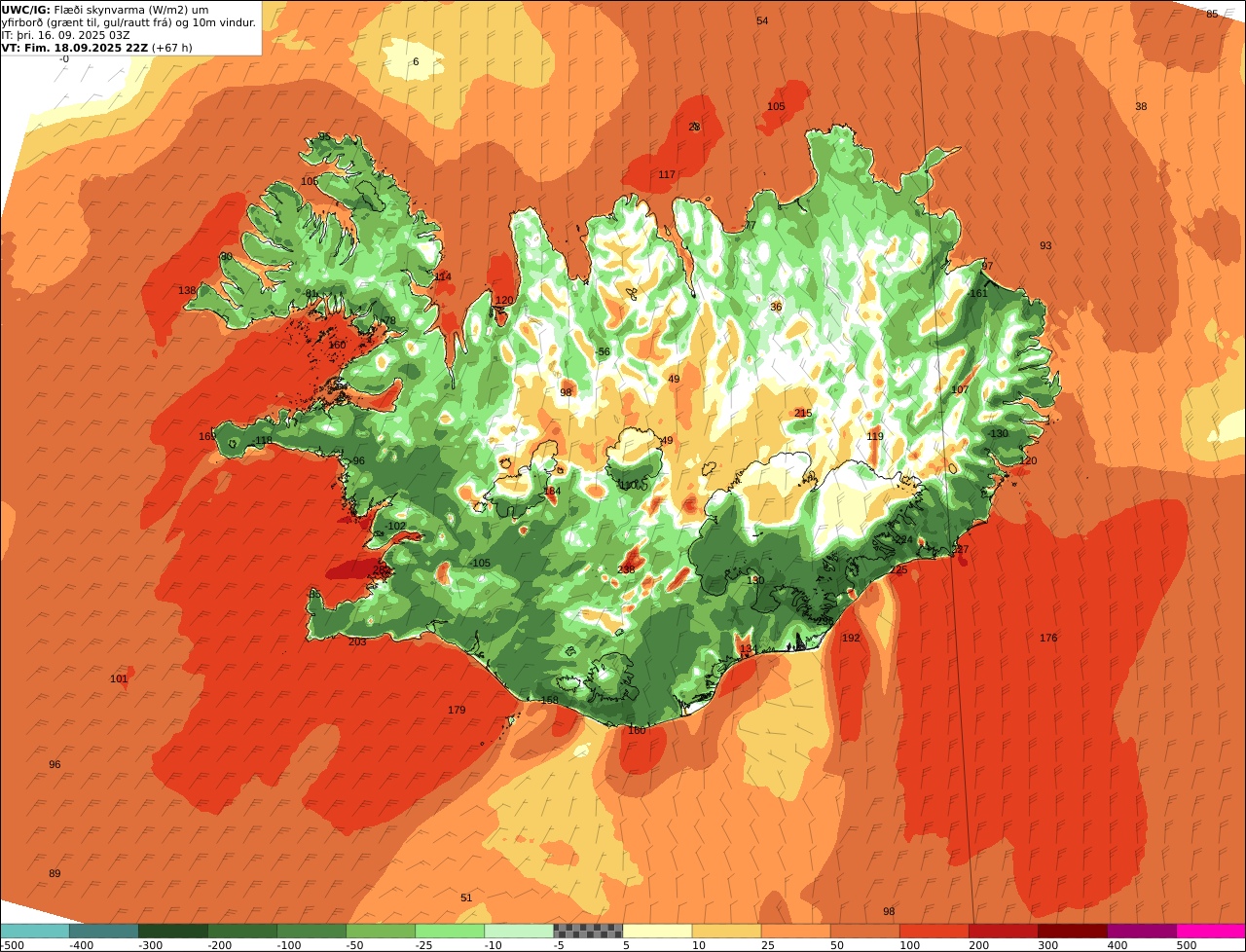The image size is (1246, 952).
Task: Click the legend swatch between 50 and 100
Action: click(x=863, y=931)
